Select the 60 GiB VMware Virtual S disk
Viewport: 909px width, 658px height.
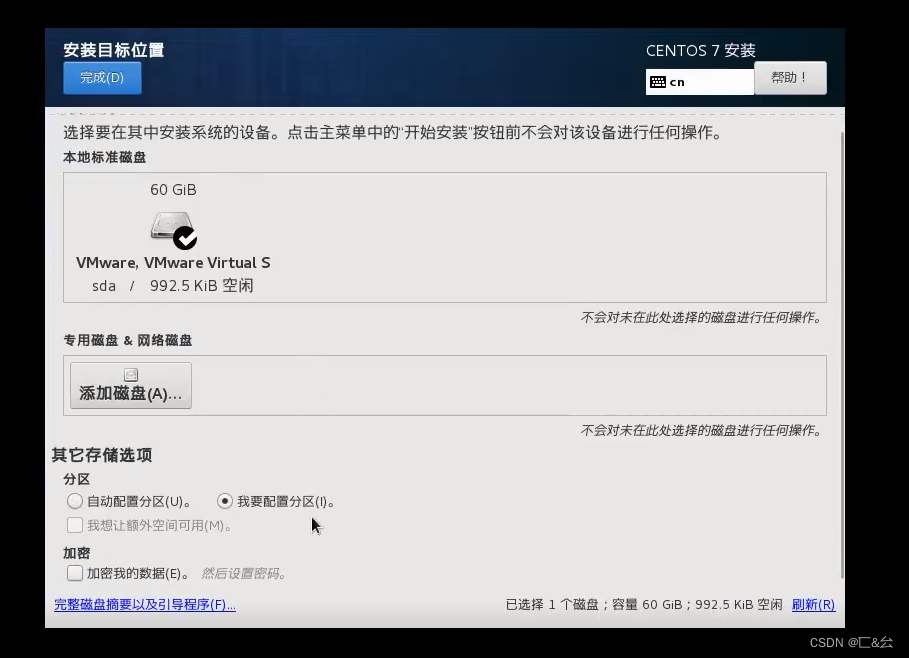coord(173,237)
